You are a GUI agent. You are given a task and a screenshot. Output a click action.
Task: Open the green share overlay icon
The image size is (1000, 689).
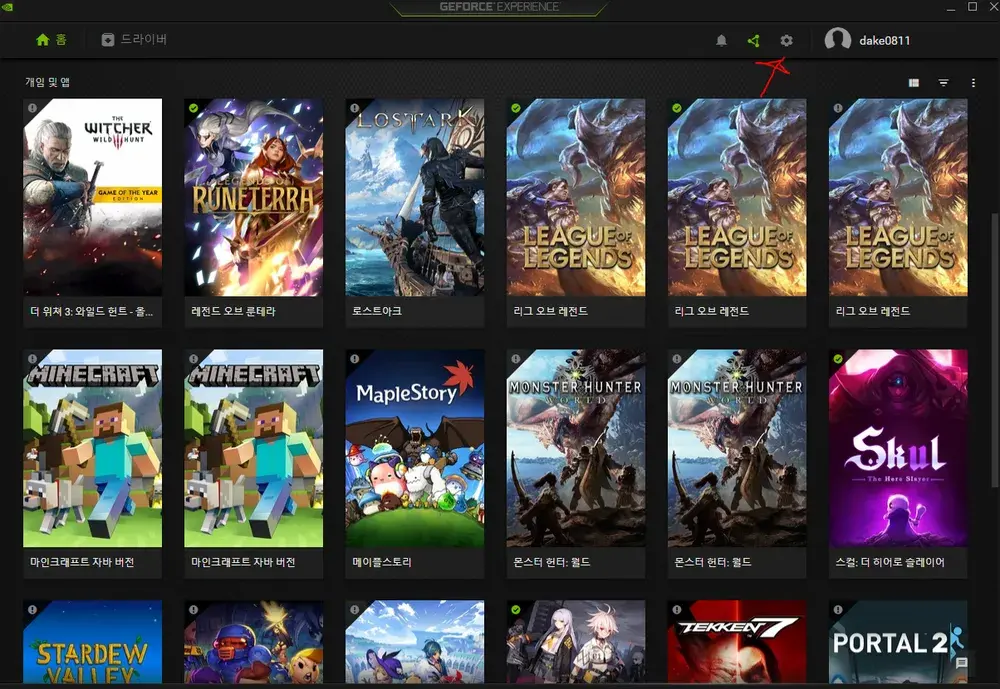click(753, 40)
